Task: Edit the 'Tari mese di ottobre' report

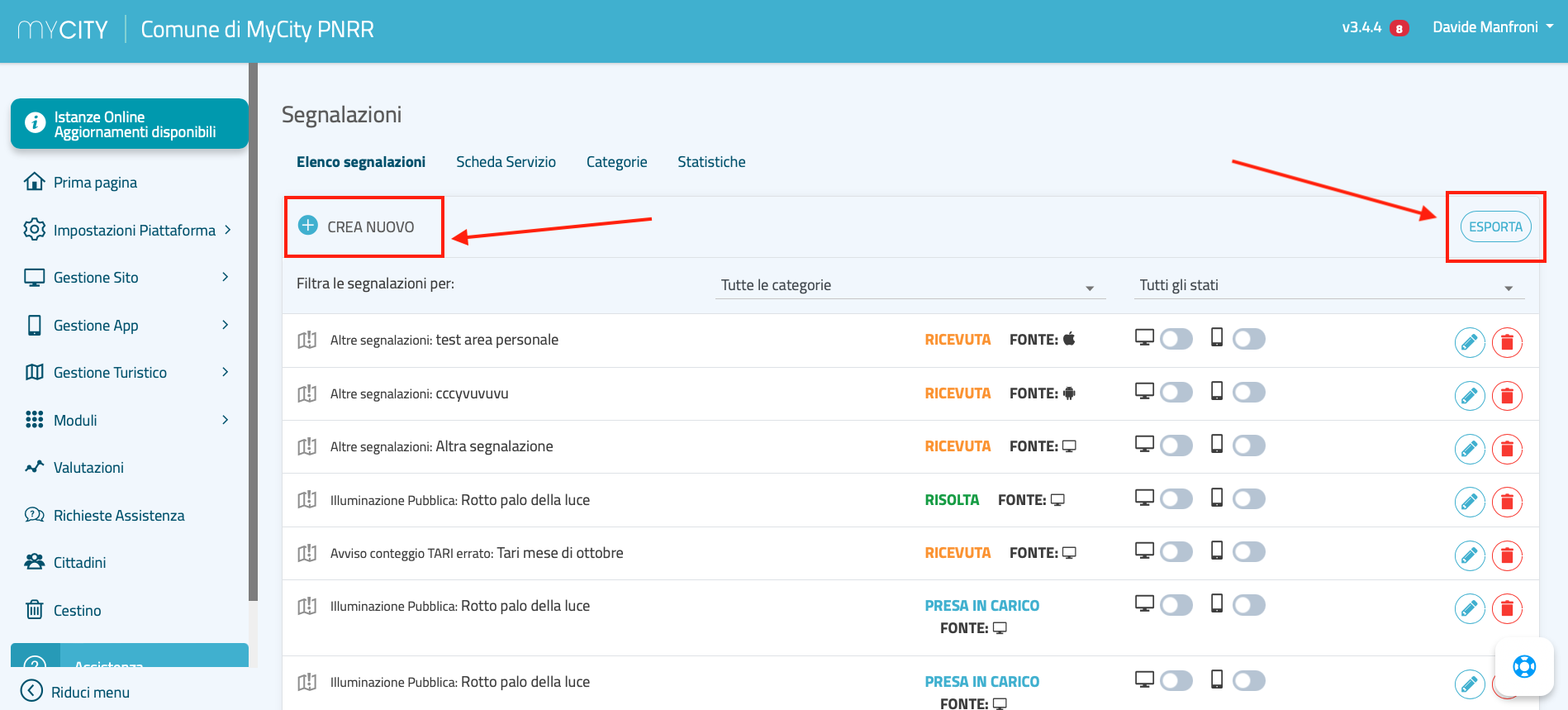Action: [1469, 555]
